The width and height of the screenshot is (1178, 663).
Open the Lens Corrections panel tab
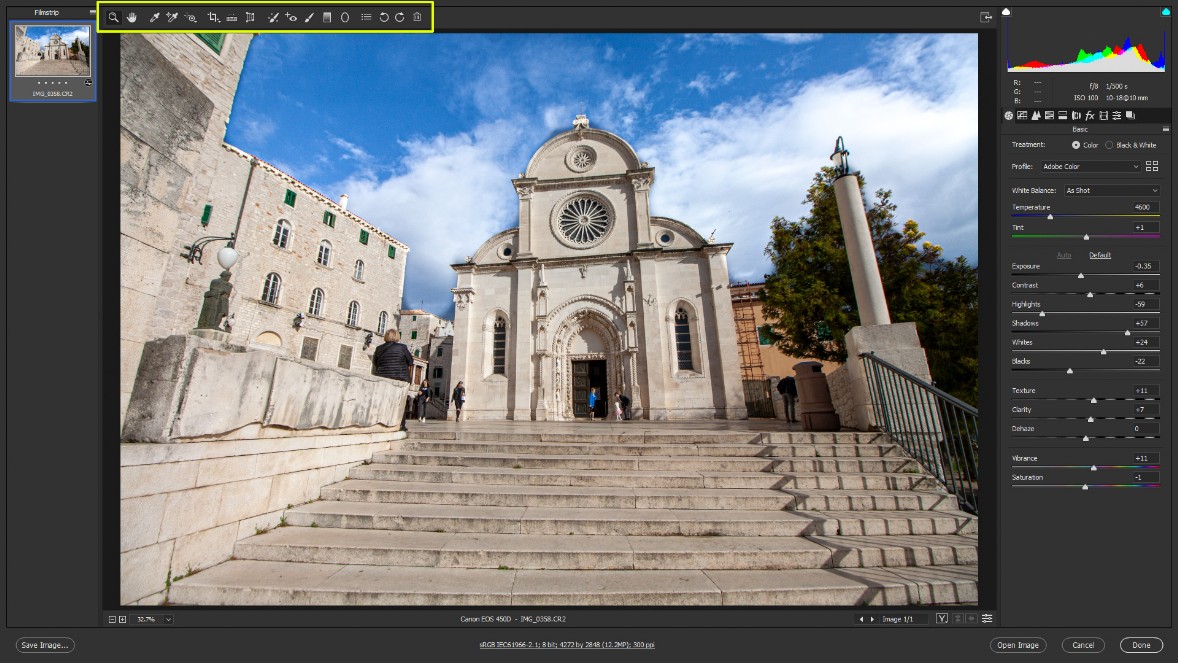point(1076,116)
